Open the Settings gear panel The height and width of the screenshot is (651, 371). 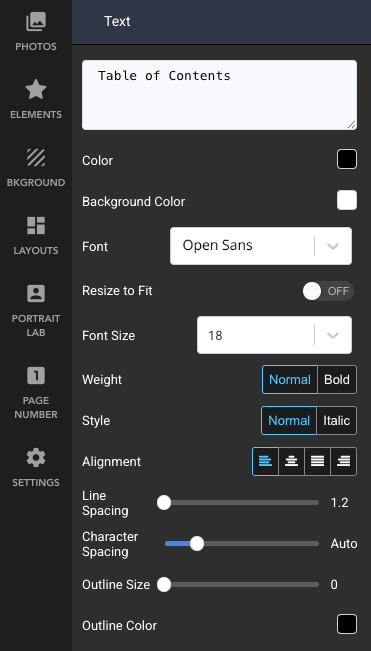(36, 467)
